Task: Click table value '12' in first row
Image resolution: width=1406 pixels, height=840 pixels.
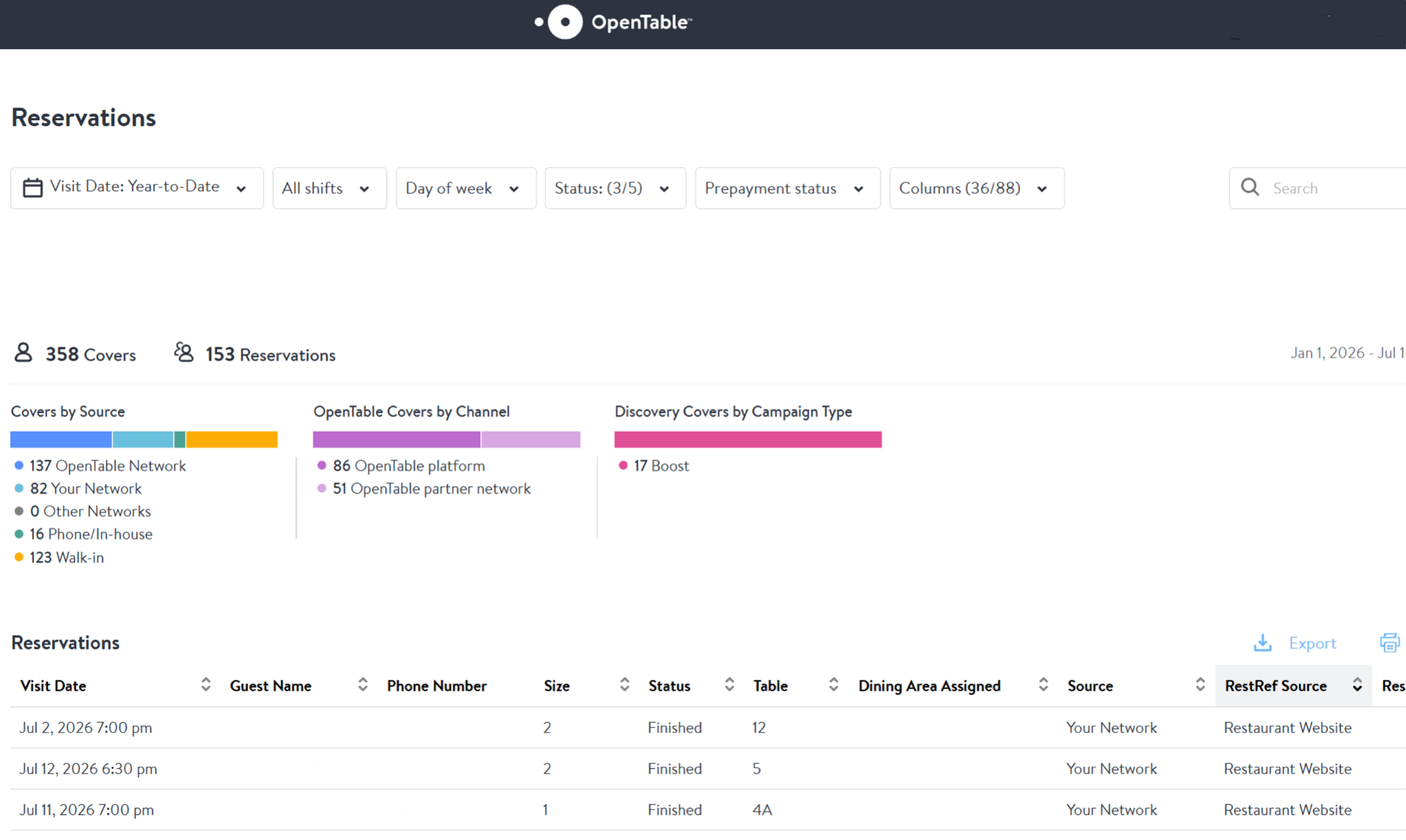Action: point(759,728)
